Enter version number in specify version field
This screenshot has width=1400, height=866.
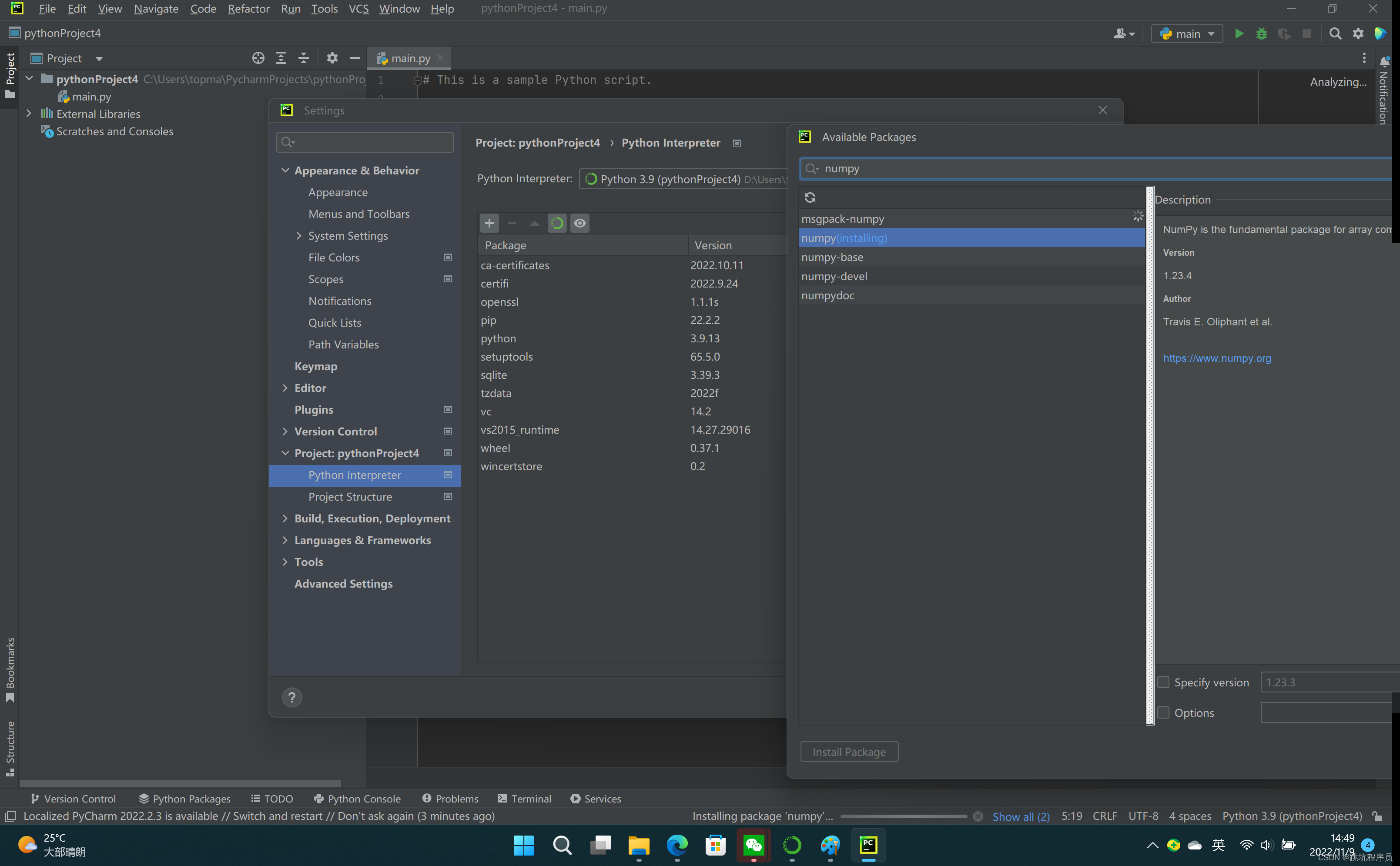coord(1326,681)
